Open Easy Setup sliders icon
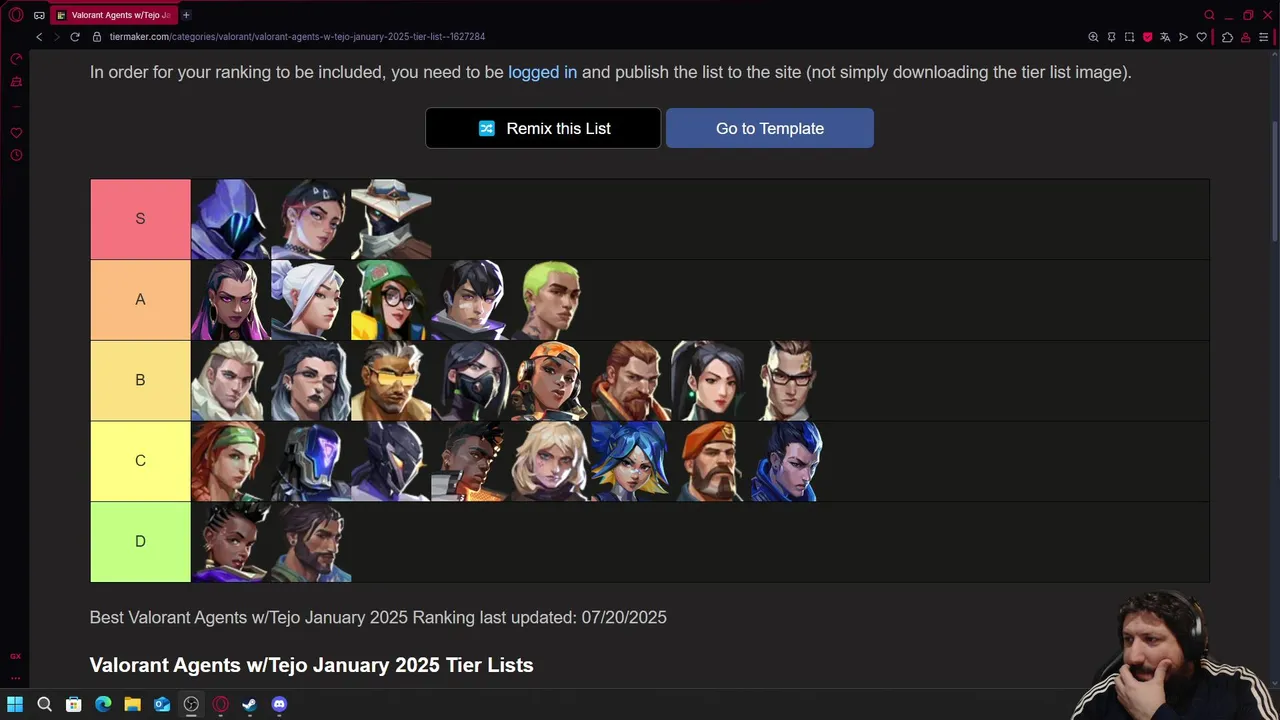1280x720 pixels. [x=1264, y=37]
